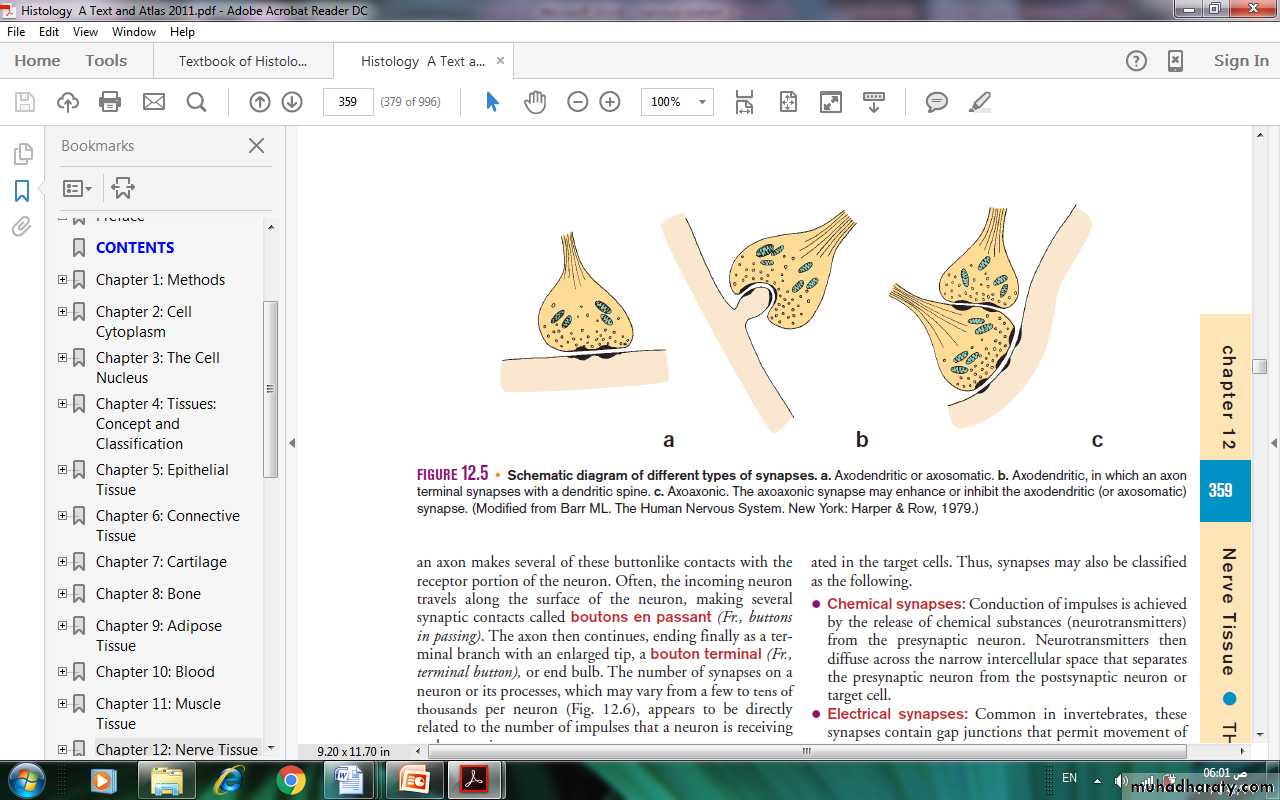Open the View menu
This screenshot has height=800, width=1280.
pos(85,32)
